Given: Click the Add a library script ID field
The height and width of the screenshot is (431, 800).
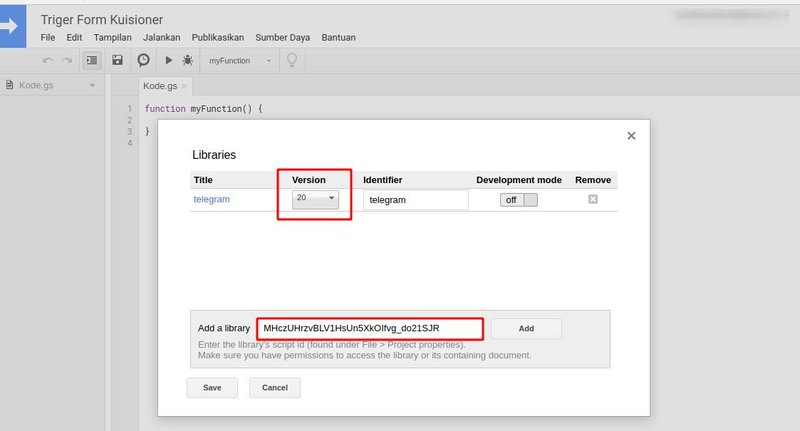Looking at the screenshot, I should (370, 328).
